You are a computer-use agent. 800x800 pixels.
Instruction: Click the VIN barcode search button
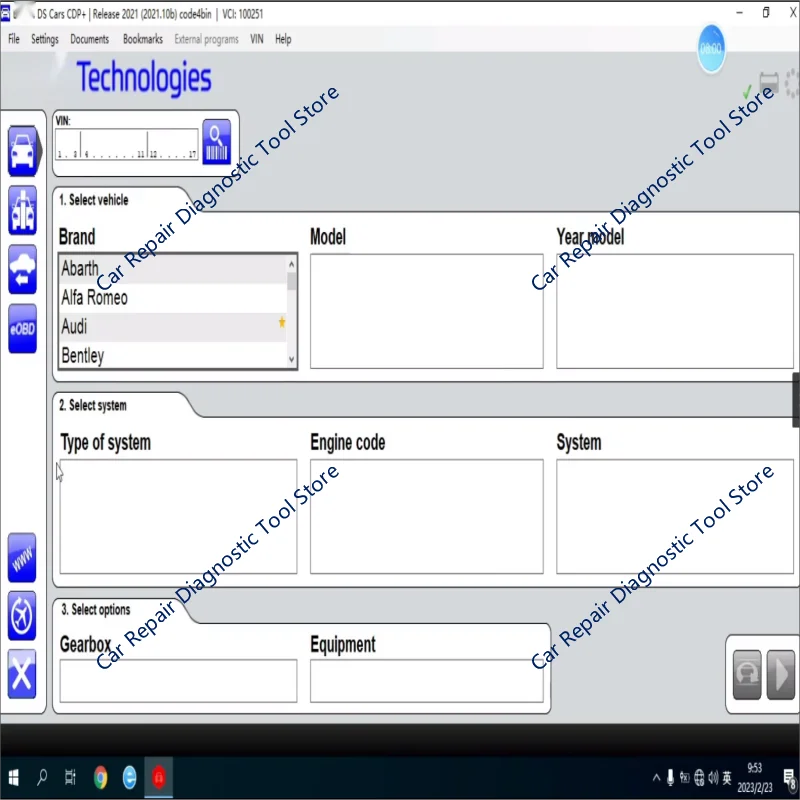pos(216,142)
